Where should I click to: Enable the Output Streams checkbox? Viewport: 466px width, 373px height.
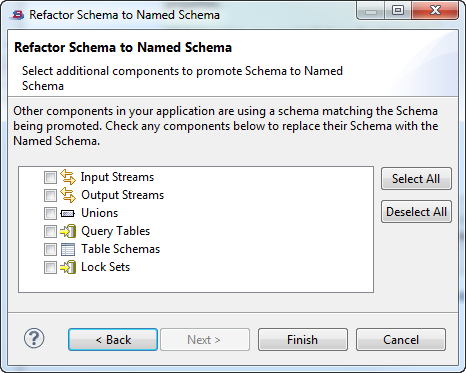point(50,195)
